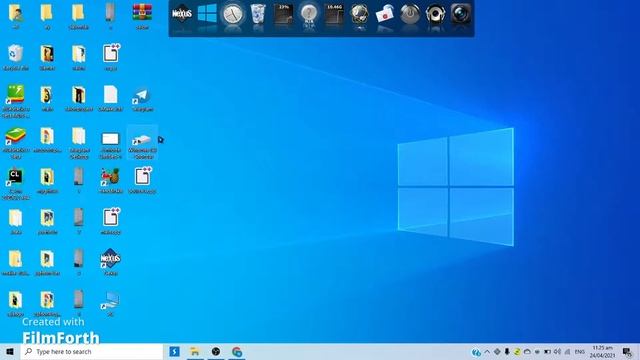Click the camera lens icon in the dock
Screen dimensions: 640x360
pos(461,14)
